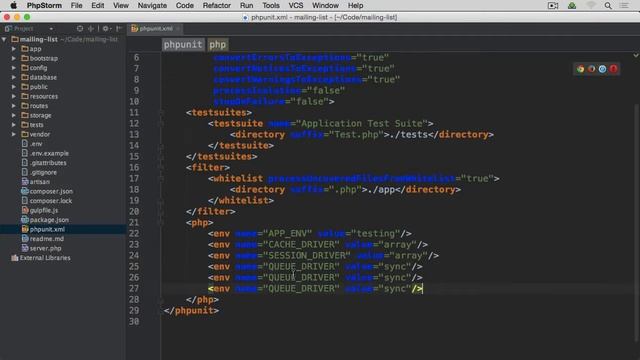
Task: Select the .gitattributes file
Action: click(x=48, y=162)
